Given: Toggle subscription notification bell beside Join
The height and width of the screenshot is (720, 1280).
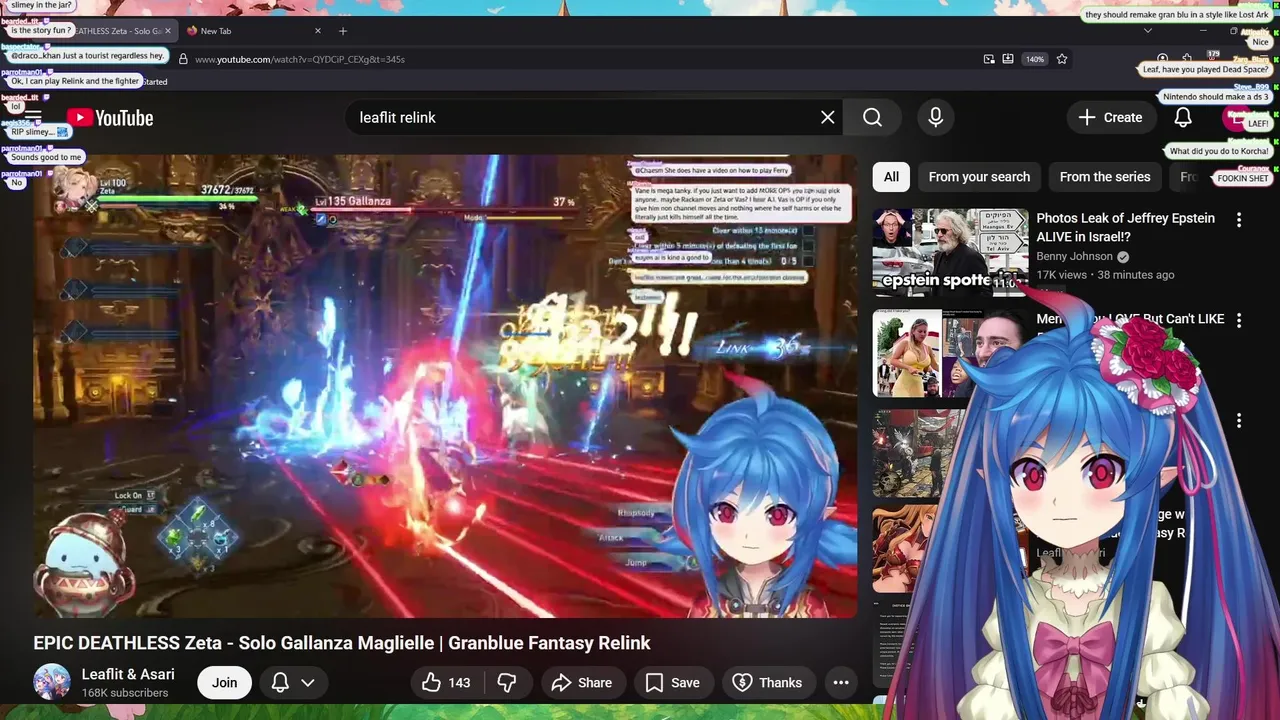Looking at the screenshot, I should [281, 682].
